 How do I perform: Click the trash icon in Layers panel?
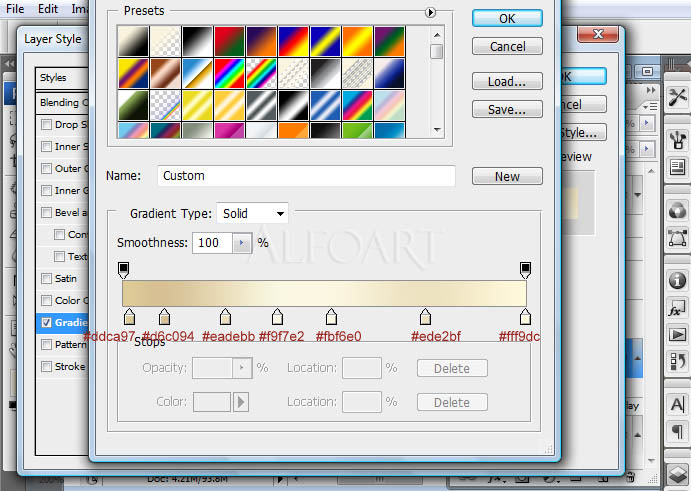pyautogui.click(x=631, y=477)
